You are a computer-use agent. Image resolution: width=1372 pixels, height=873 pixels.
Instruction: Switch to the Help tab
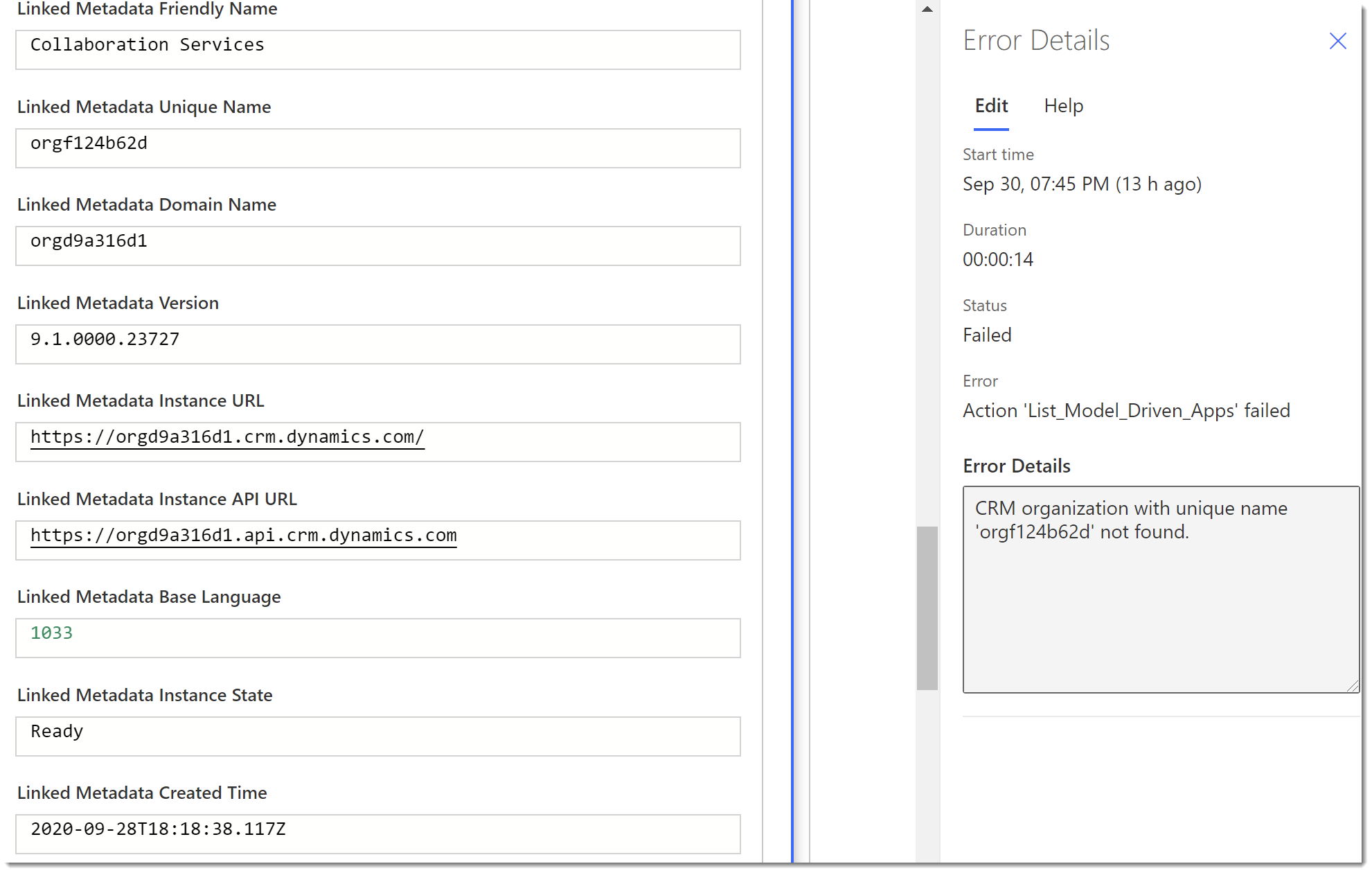coord(1063,106)
